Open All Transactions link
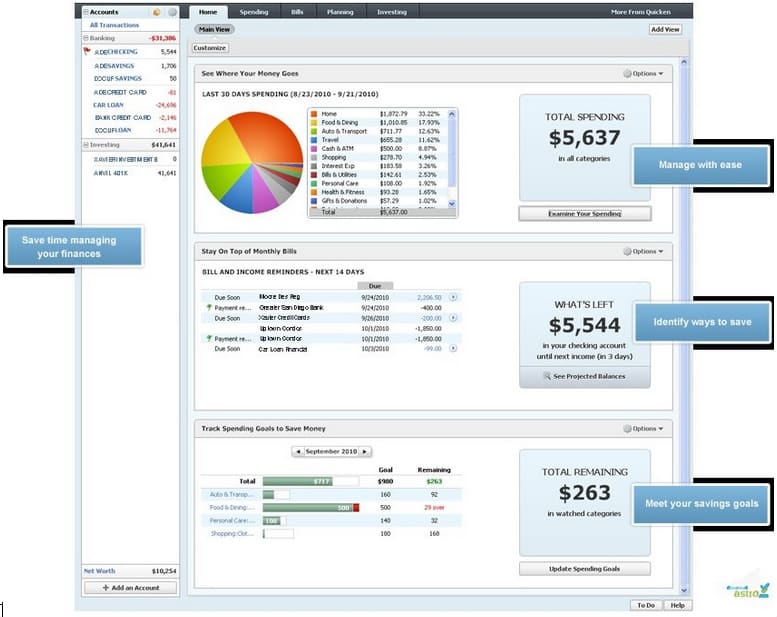777x617 pixels. (114, 25)
